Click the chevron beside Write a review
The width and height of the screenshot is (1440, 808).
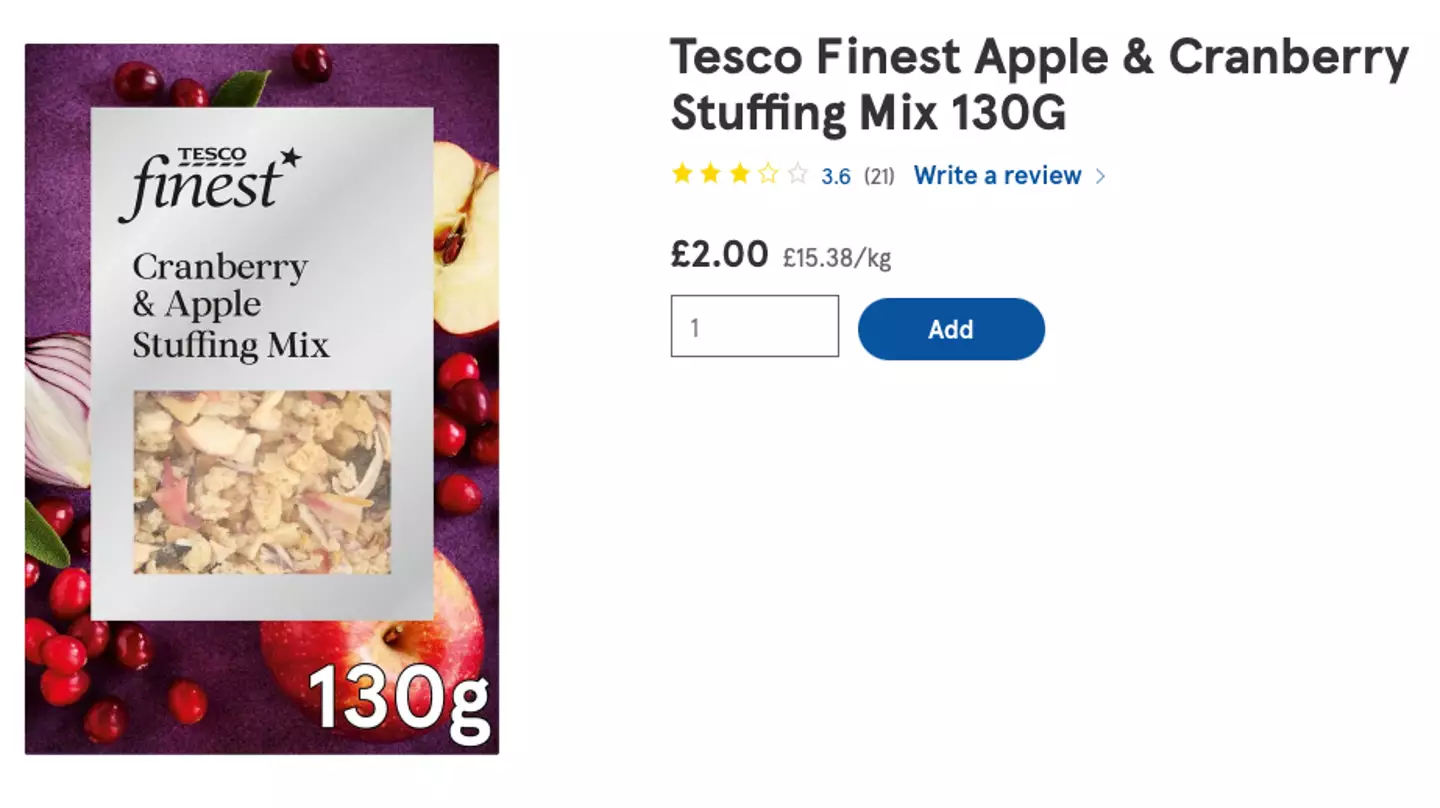point(1100,176)
